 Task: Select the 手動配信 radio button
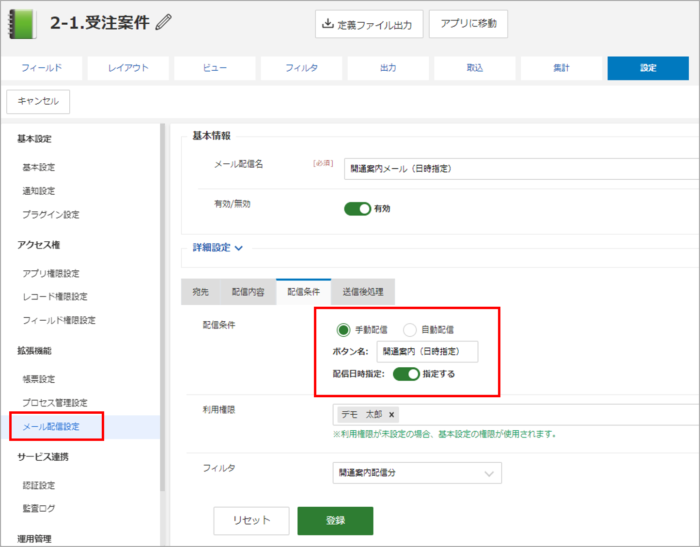click(x=343, y=330)
